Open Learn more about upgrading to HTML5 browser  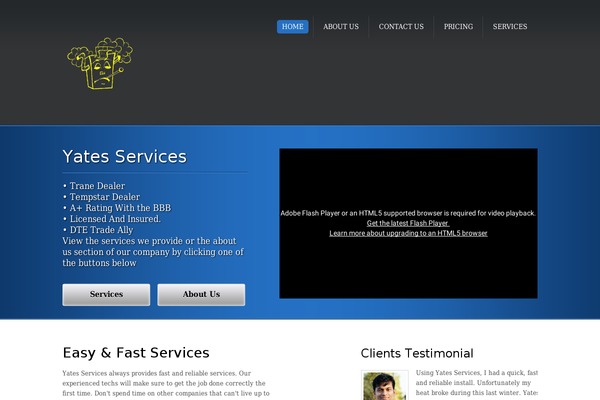coord(408,233)
